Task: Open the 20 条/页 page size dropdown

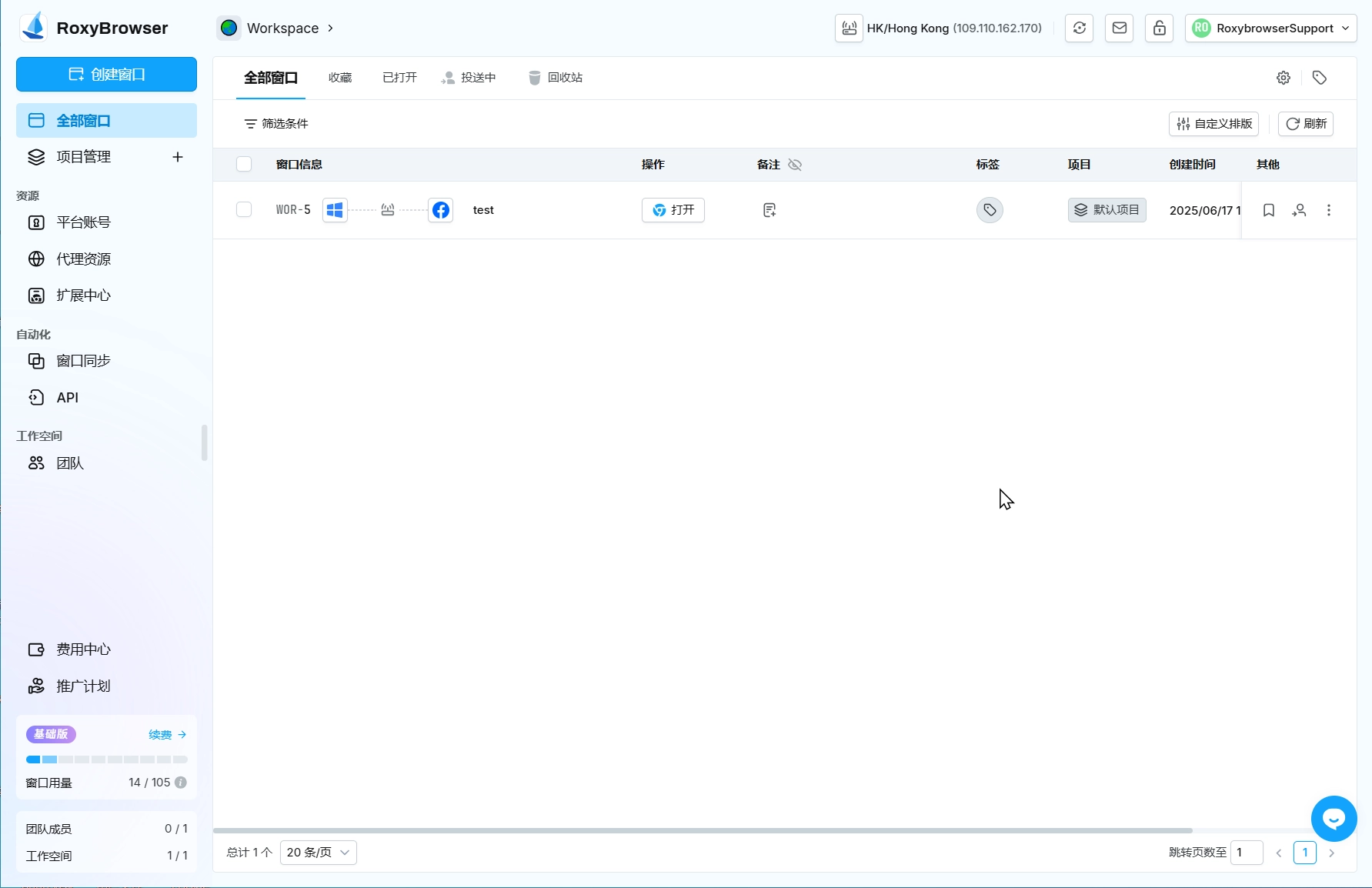Action: point(318,852)
